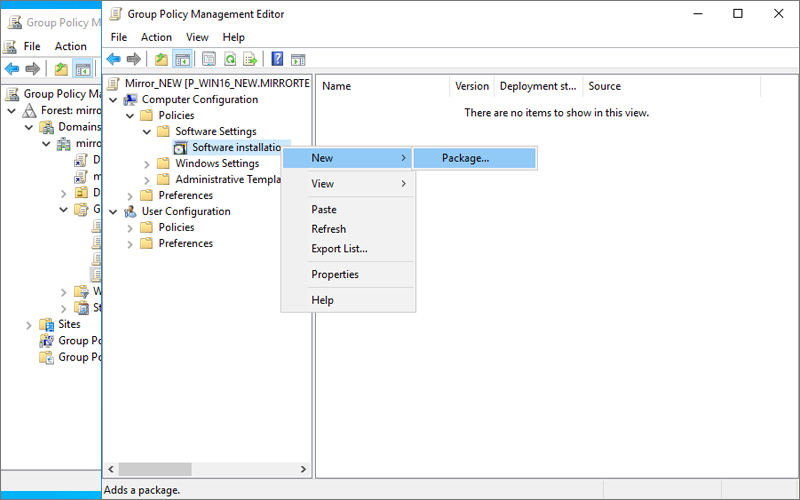800x500 pixels.
Task: Click the Sites folder icon in the background window
Action: coord(46,324)
